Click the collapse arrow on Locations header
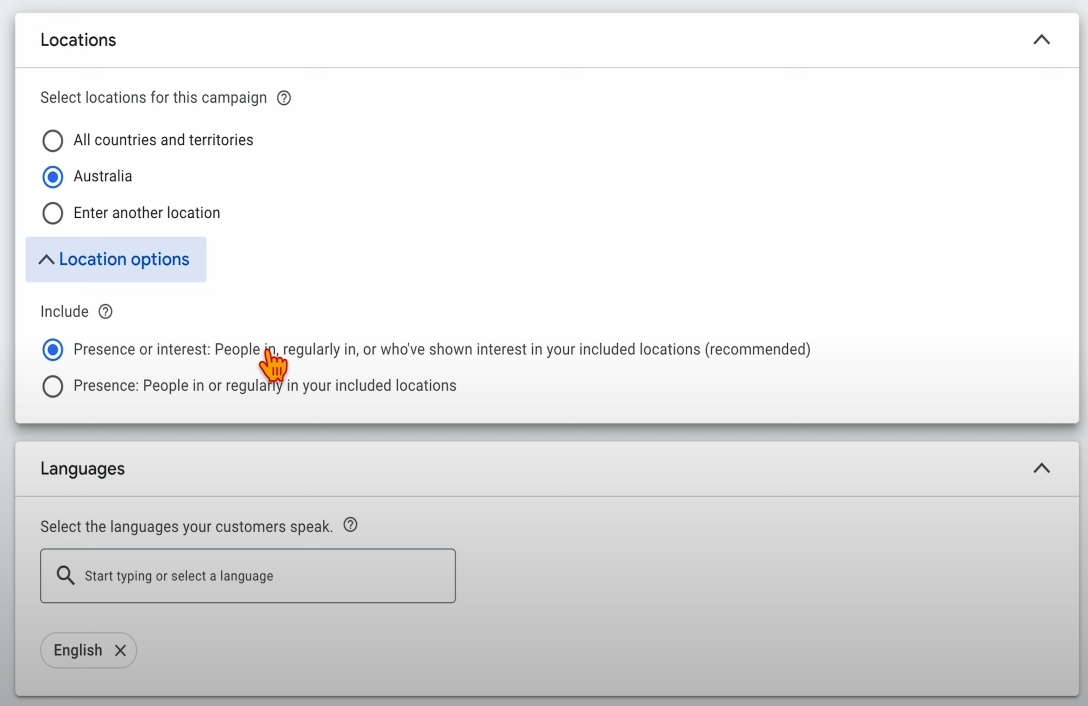The image size is (1088, 706). (1041, 40)
